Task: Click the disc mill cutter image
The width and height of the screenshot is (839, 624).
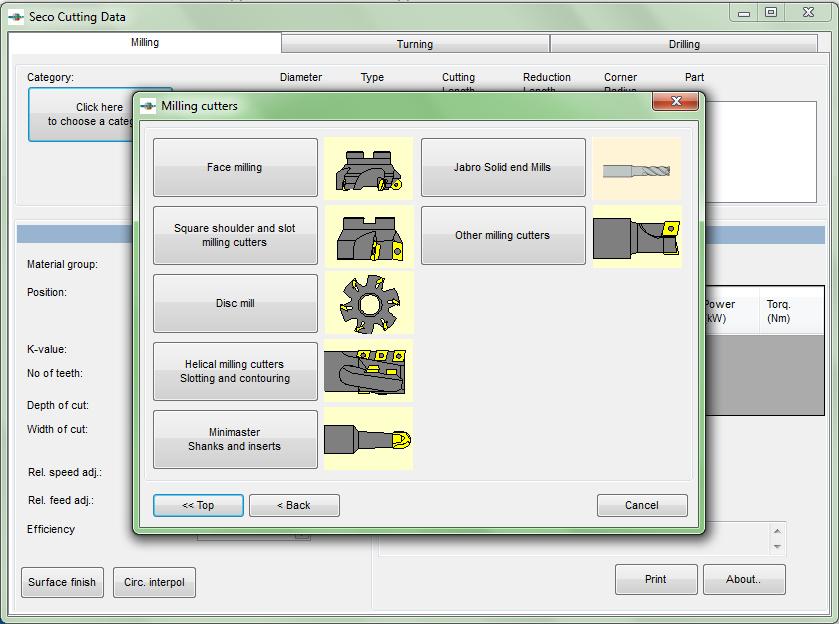Action: pyautogui.click(x=369, y=304)
